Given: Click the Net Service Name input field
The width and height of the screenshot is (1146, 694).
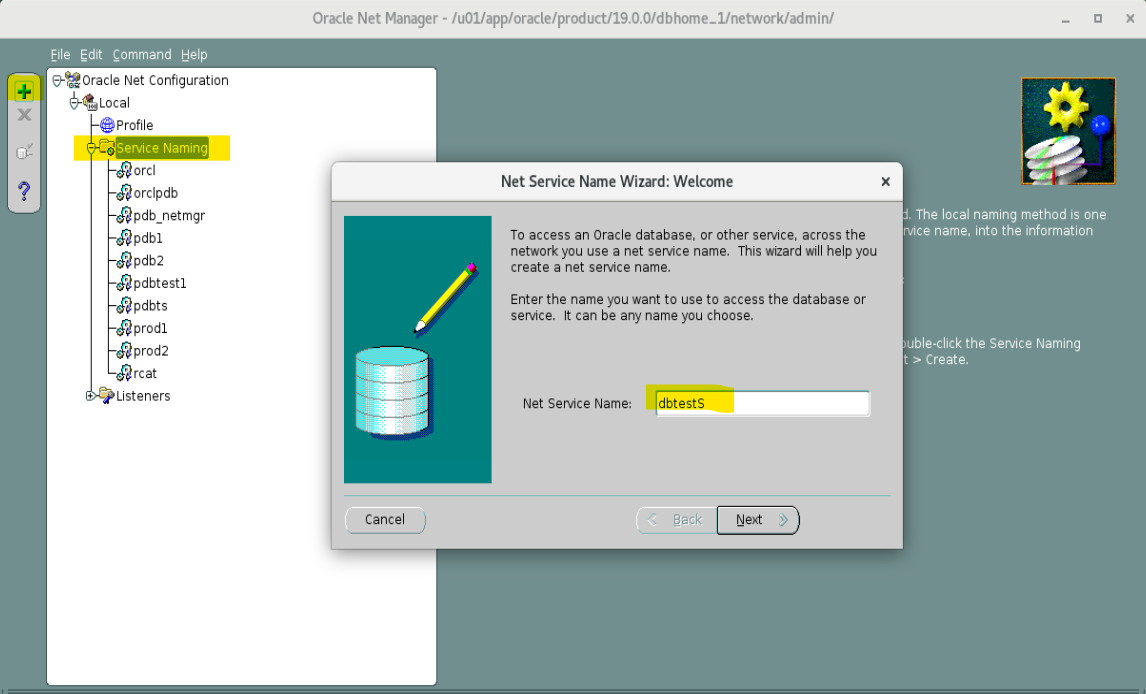Looking at the screenshot, I should pos(762,403).
